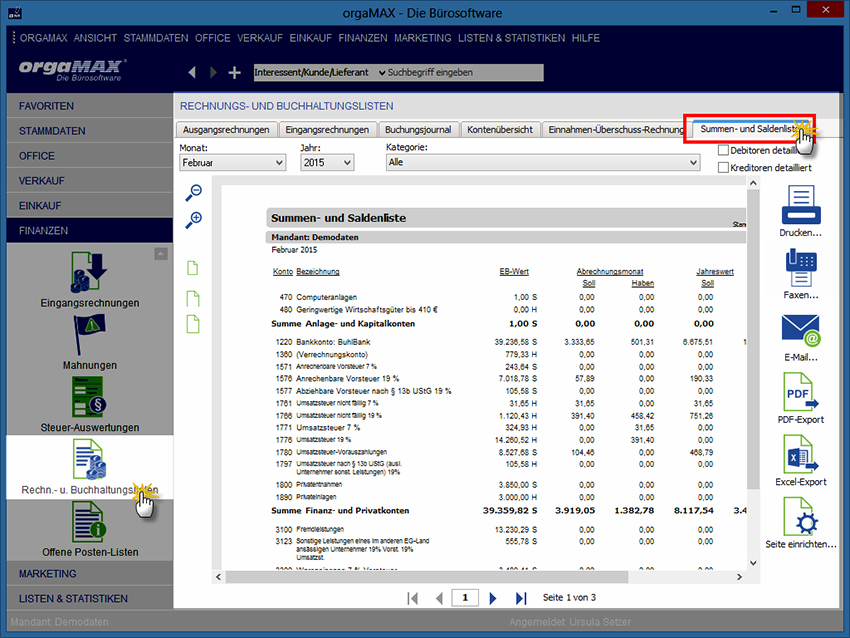
Task: Navigate forward with the right arrow
Action: [x=213, y=72]
